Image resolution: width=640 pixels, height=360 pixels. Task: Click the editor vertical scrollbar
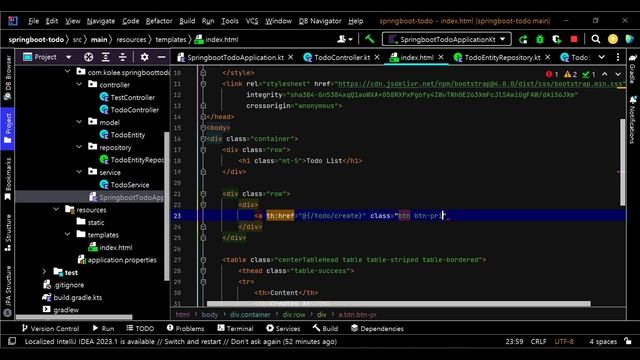(x=622, y=162)
